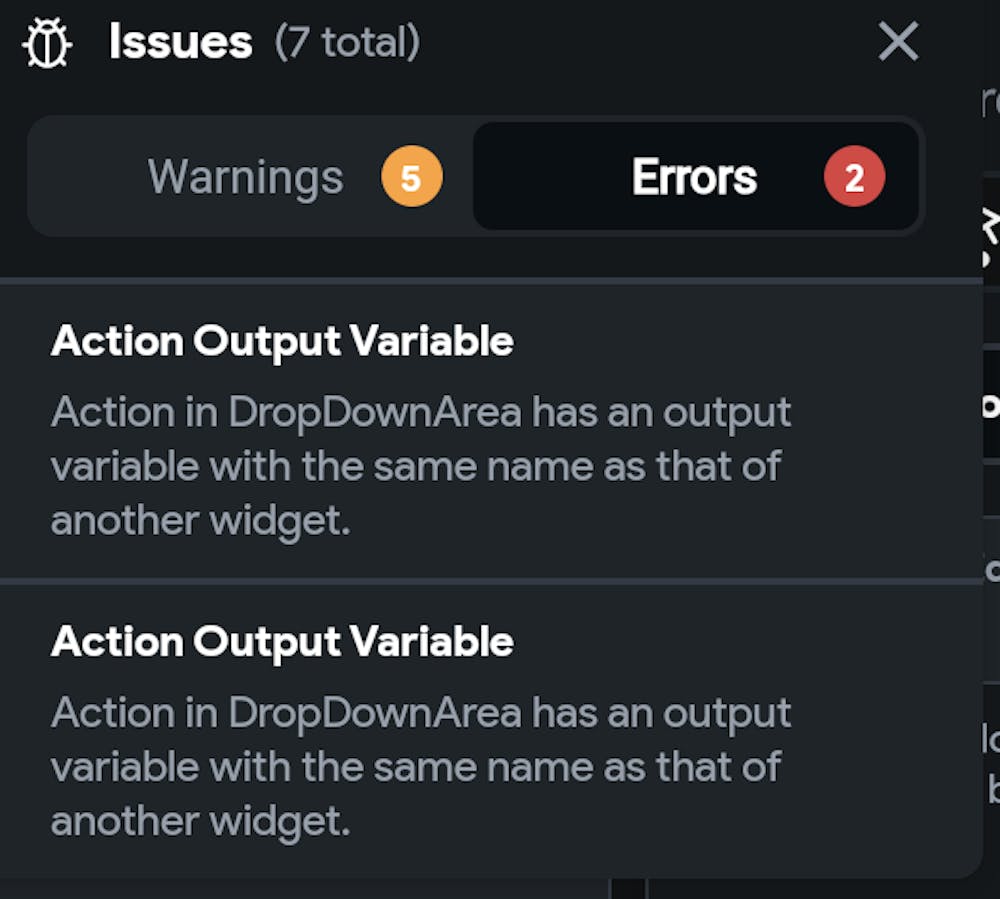This screenshot has height=899, width=1000.
Task: Click the second error's bold heading
Action: (x=283, y=641)
